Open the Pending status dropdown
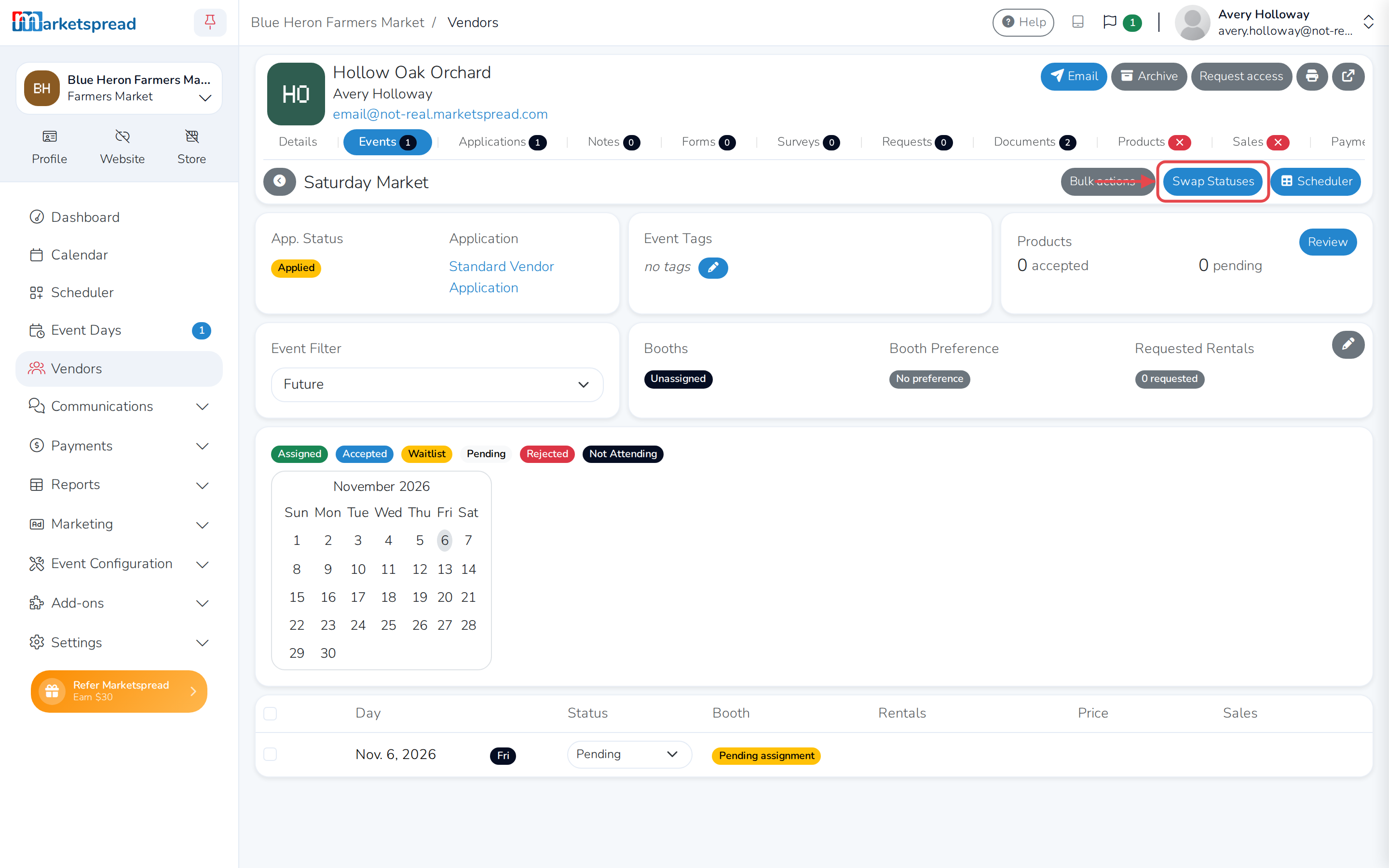Screen dimensions: 1389x868 pos(629,754)
